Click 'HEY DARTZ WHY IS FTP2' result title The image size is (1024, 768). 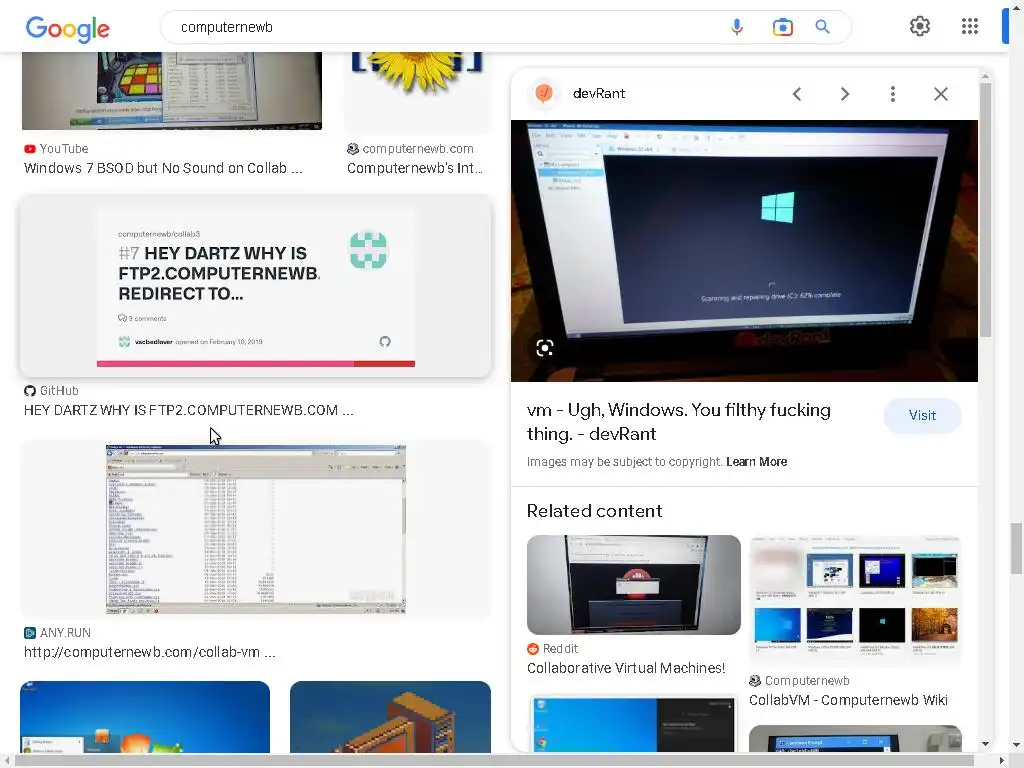(x=189, y=410)
